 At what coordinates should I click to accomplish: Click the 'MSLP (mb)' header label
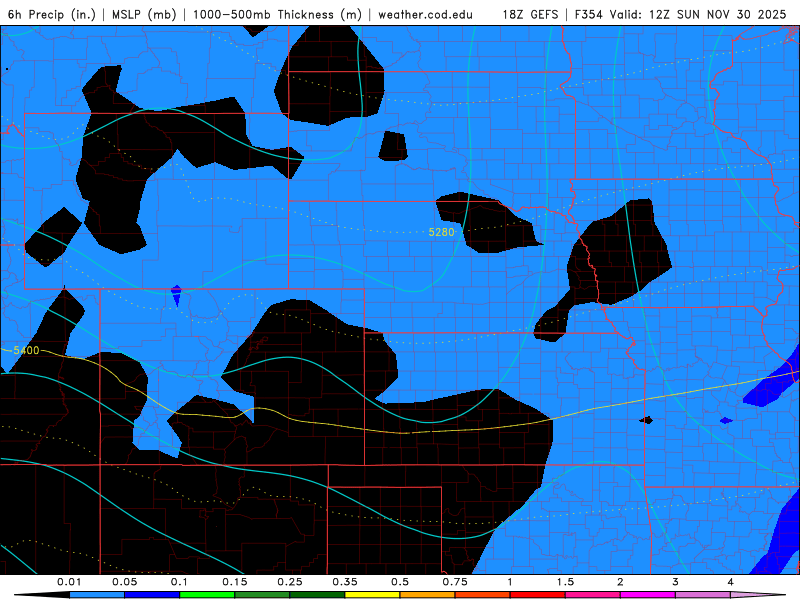pos(144,14)
